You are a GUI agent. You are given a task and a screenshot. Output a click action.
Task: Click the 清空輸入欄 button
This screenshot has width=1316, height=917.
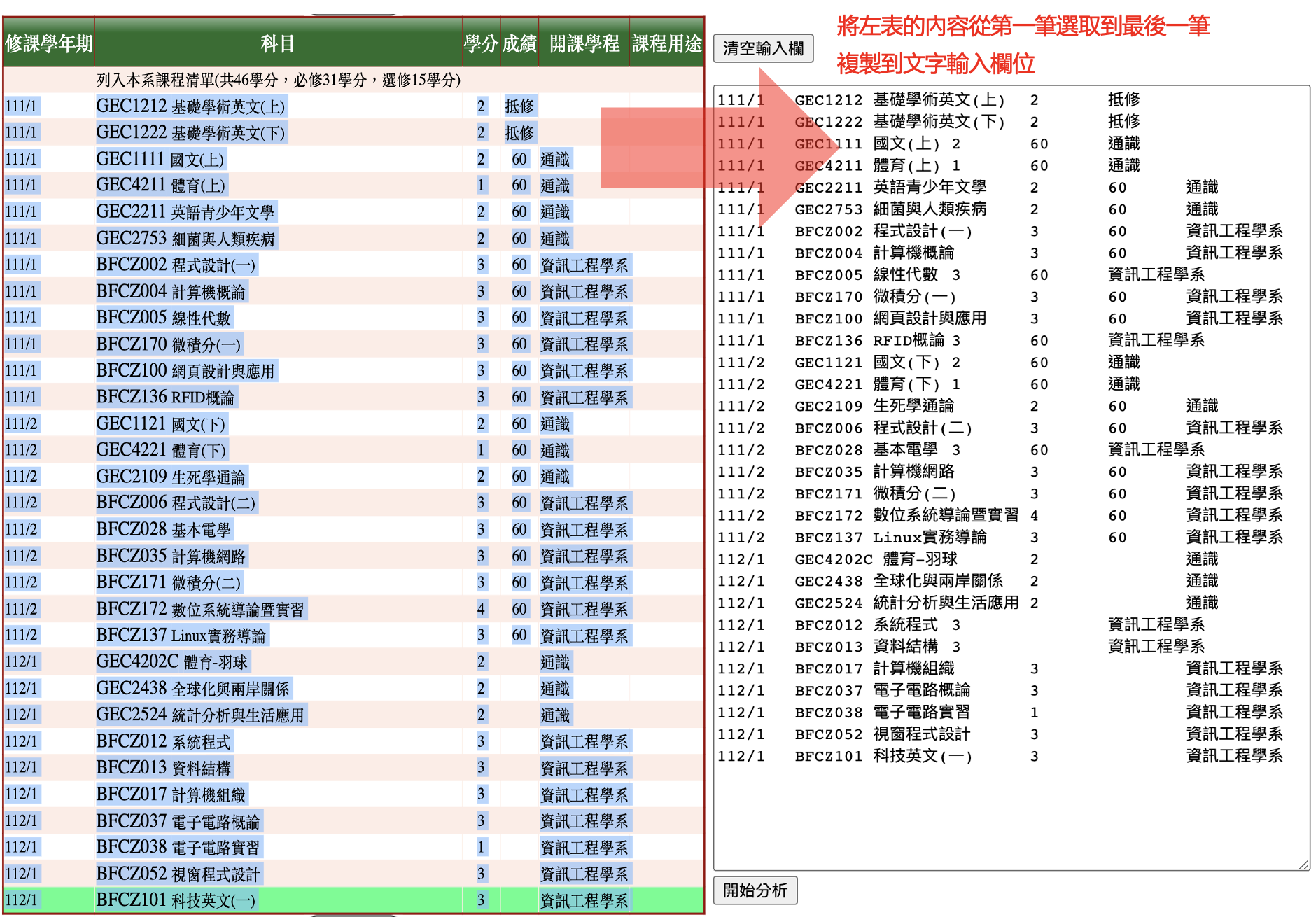[763, 48]
